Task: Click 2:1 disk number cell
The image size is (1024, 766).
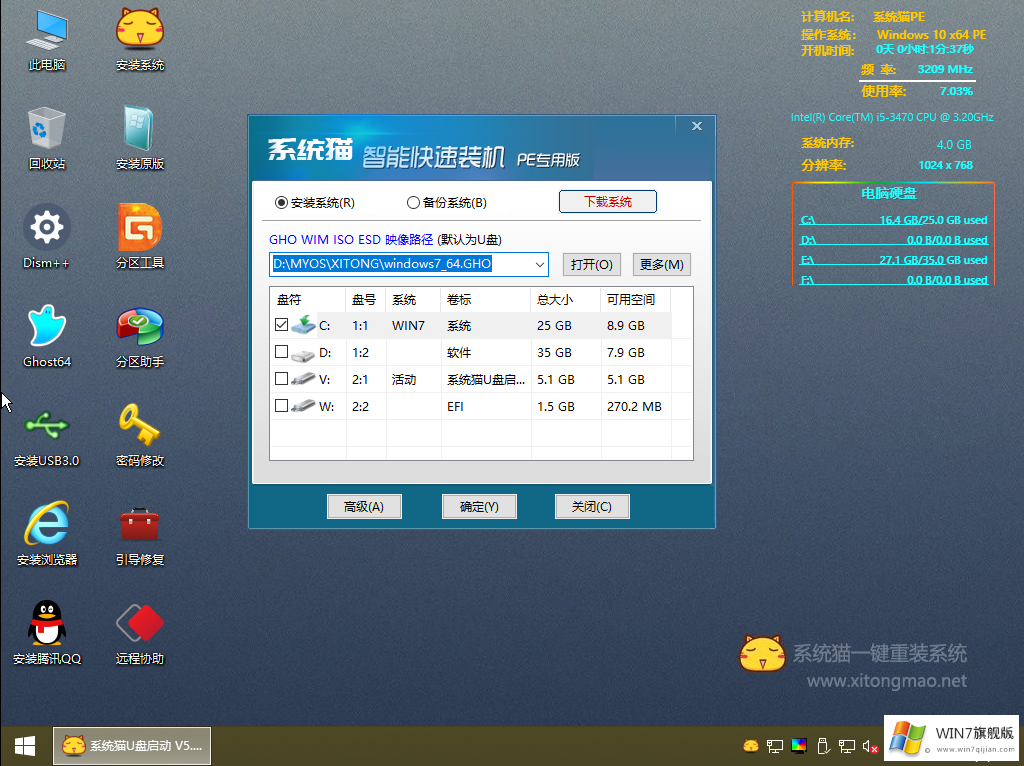Action: (360, 379)
